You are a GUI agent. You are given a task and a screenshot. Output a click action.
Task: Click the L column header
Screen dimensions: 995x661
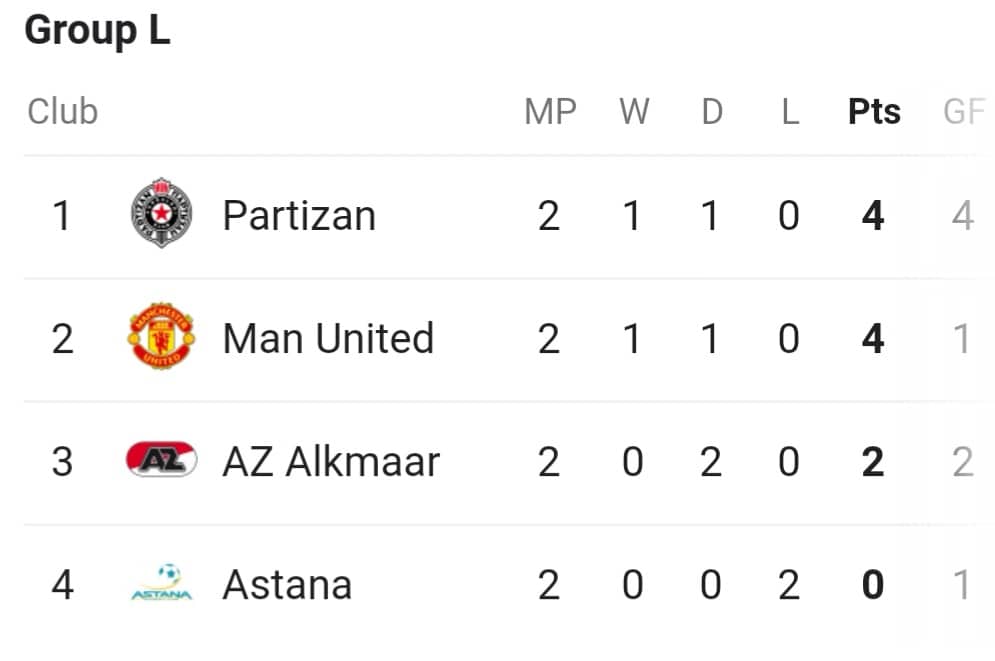(790, 112)
